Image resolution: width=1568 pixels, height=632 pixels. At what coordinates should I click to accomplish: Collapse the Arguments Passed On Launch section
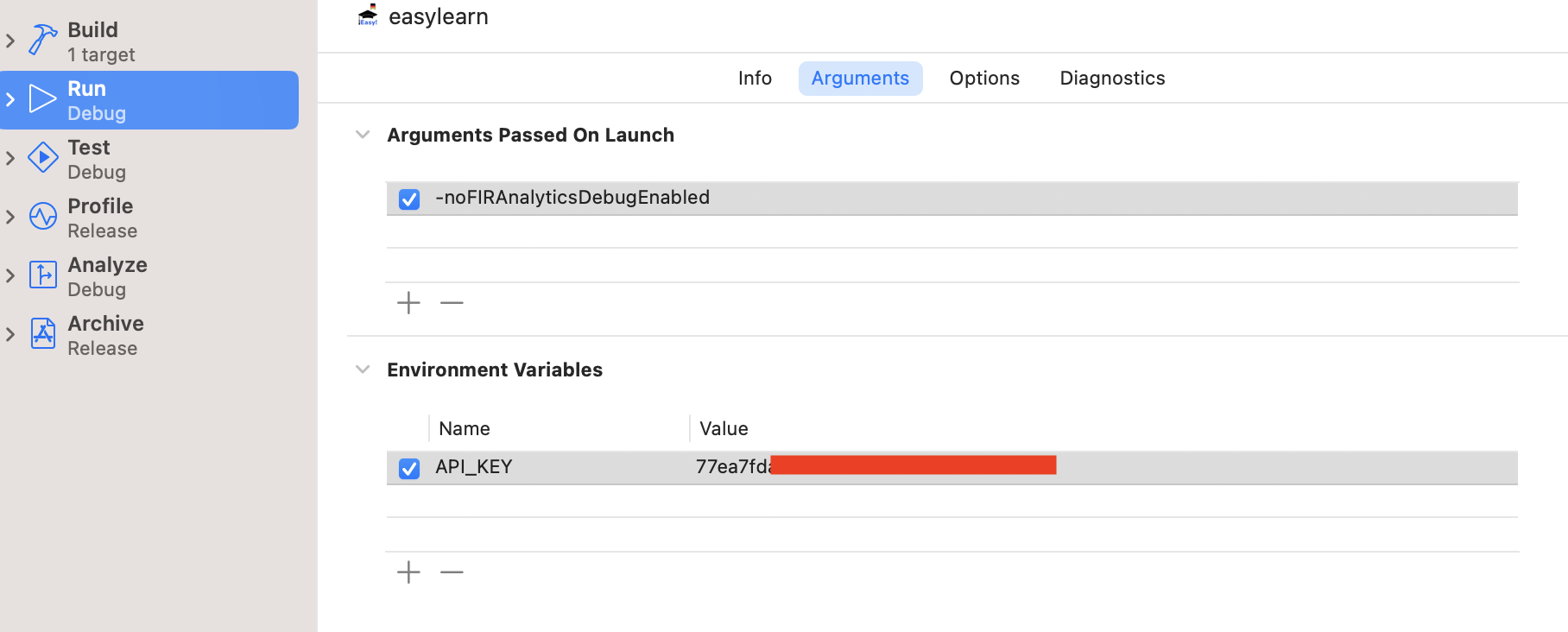coord(363,135)
